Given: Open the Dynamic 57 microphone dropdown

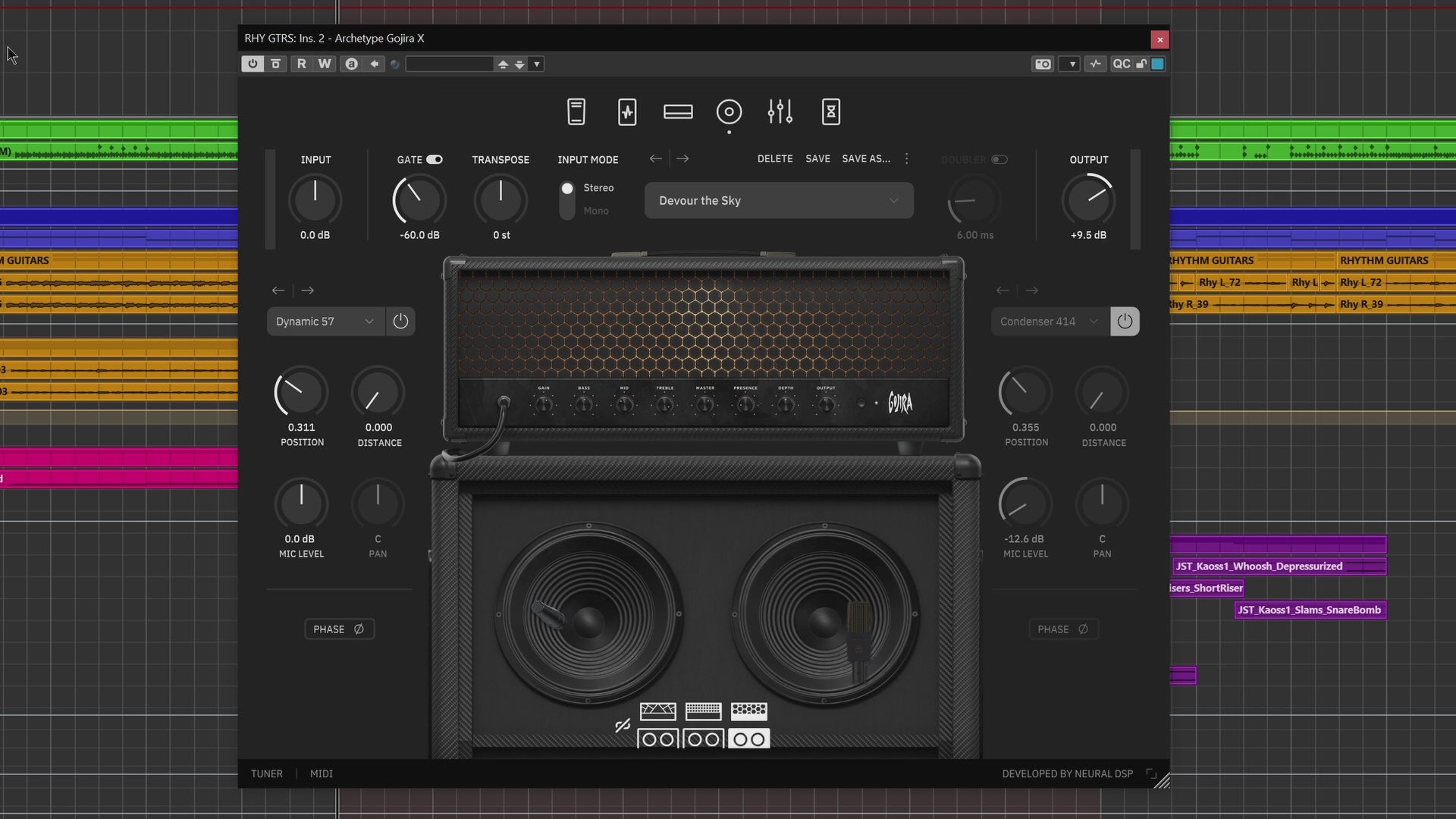Looking at the screenshot, I should point(325,322).
